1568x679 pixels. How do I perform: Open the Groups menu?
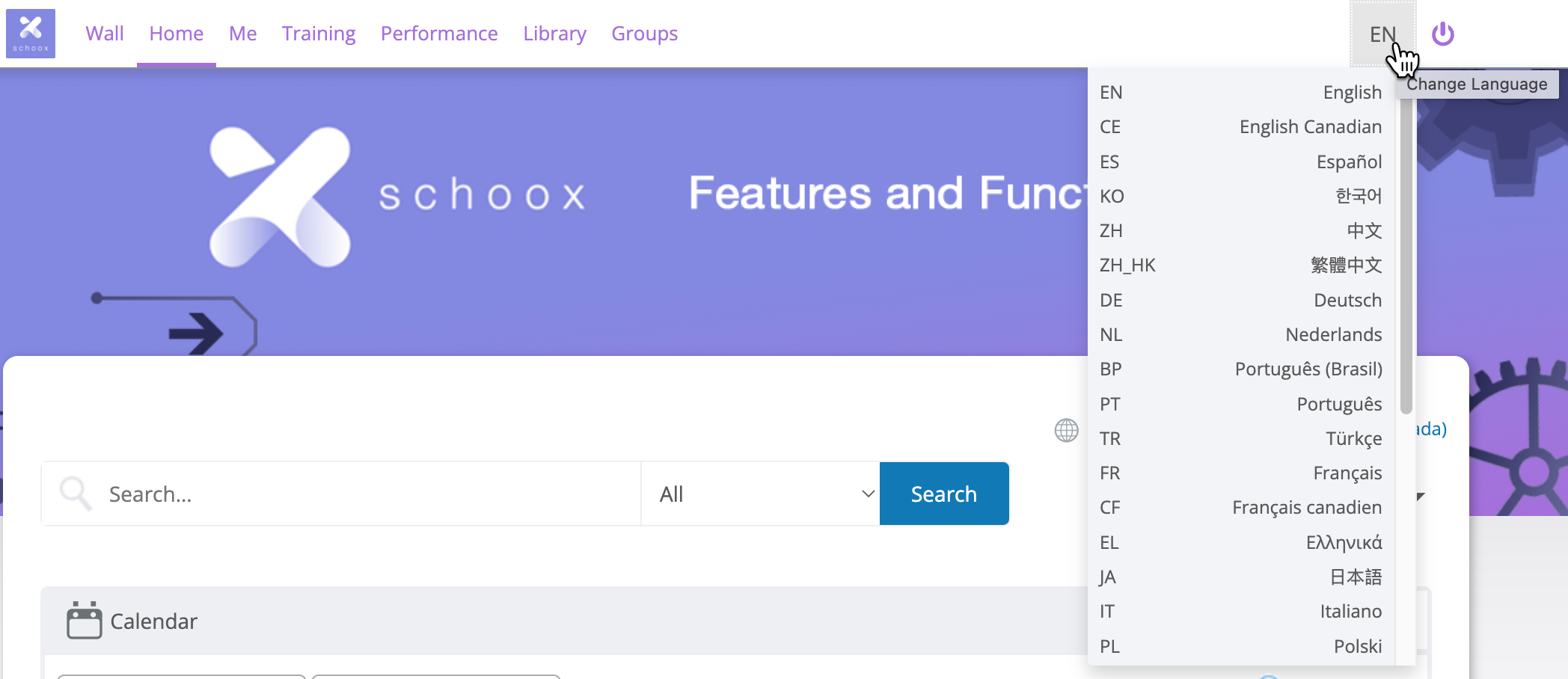pyautogui.click(x=644, y=34)
